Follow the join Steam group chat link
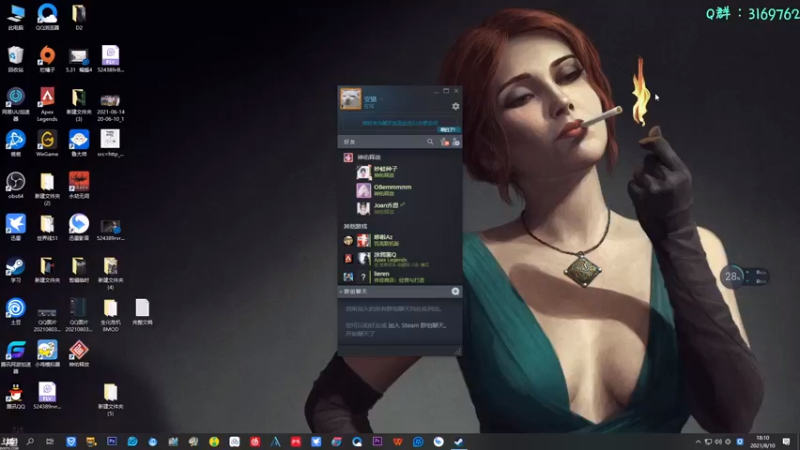 click(x=416, y=326)
